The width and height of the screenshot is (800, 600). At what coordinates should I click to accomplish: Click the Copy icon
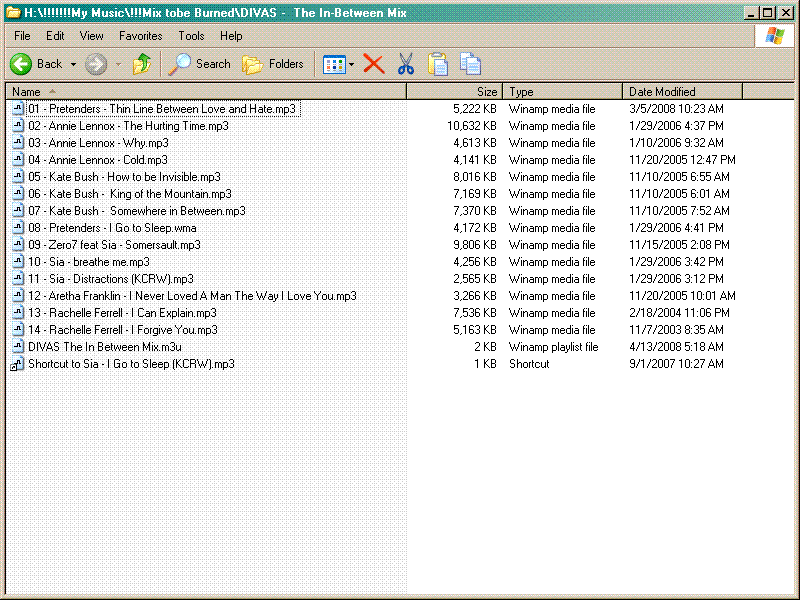click(x=470, y=64)
